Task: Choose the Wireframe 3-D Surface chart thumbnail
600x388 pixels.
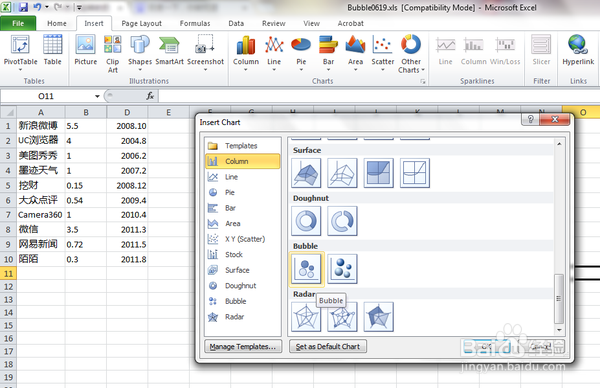Action: click(x=342, y=173)
